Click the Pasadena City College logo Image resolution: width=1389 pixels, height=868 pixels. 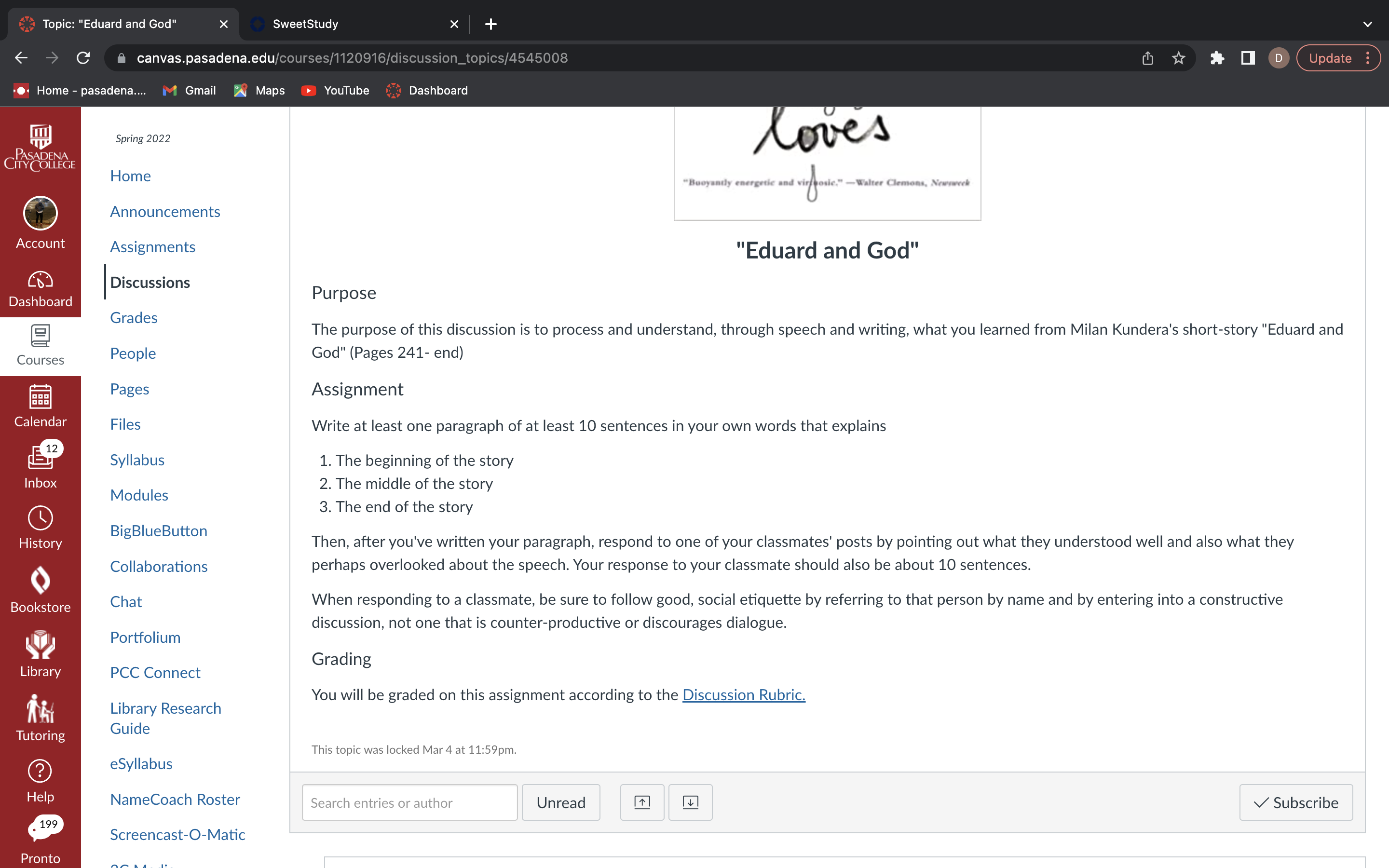click(x=40, y=147)
